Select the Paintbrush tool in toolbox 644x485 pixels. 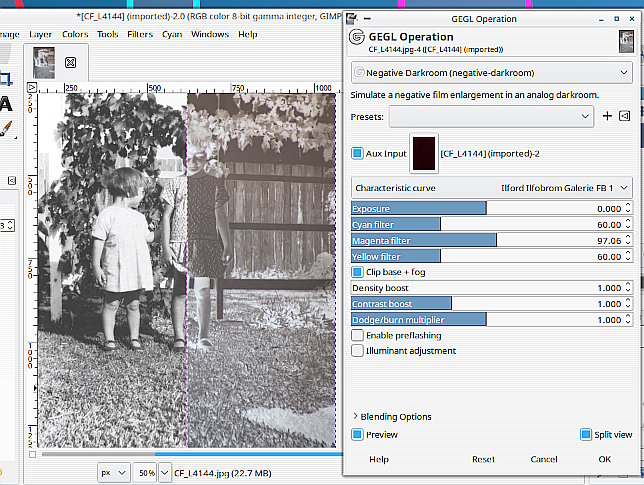pyautogui.click(x=5, y=129)
